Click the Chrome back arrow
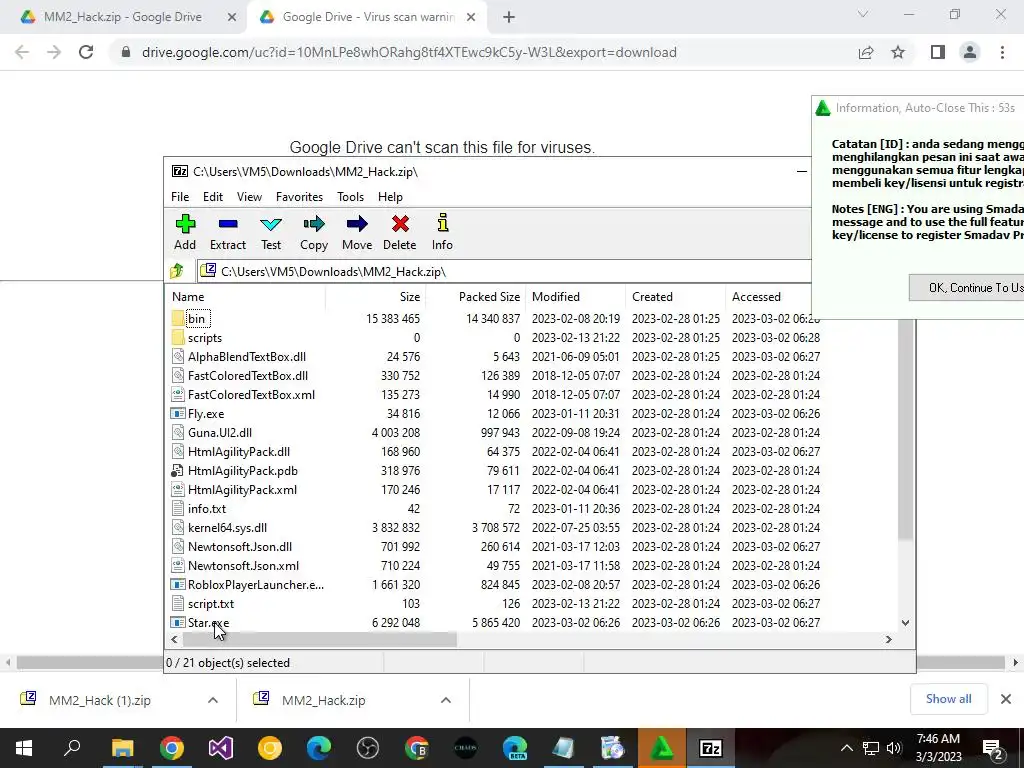1024x768 pixels. (x=22, y=52)
